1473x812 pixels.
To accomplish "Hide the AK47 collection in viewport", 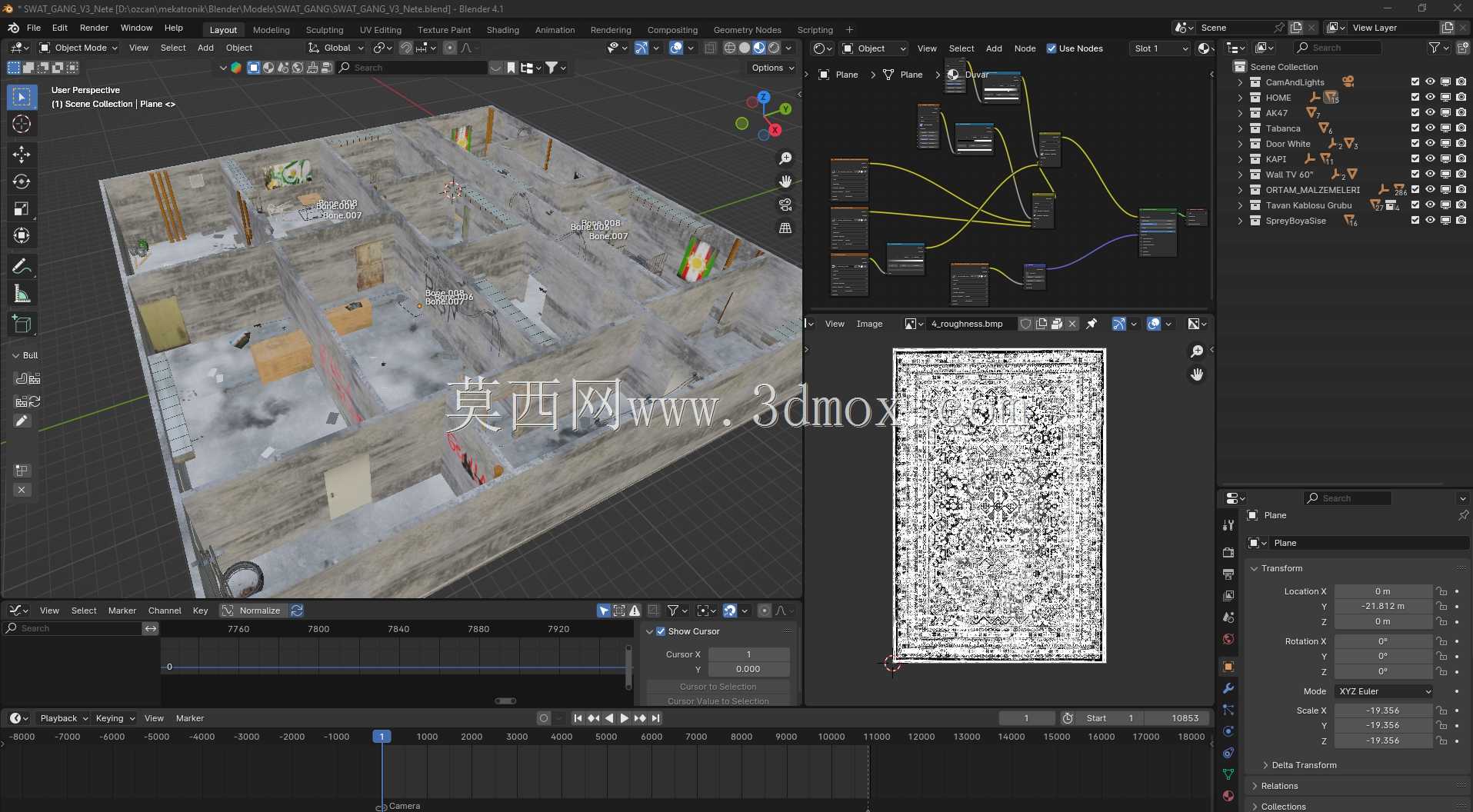I will click(x=1430, y=113).
